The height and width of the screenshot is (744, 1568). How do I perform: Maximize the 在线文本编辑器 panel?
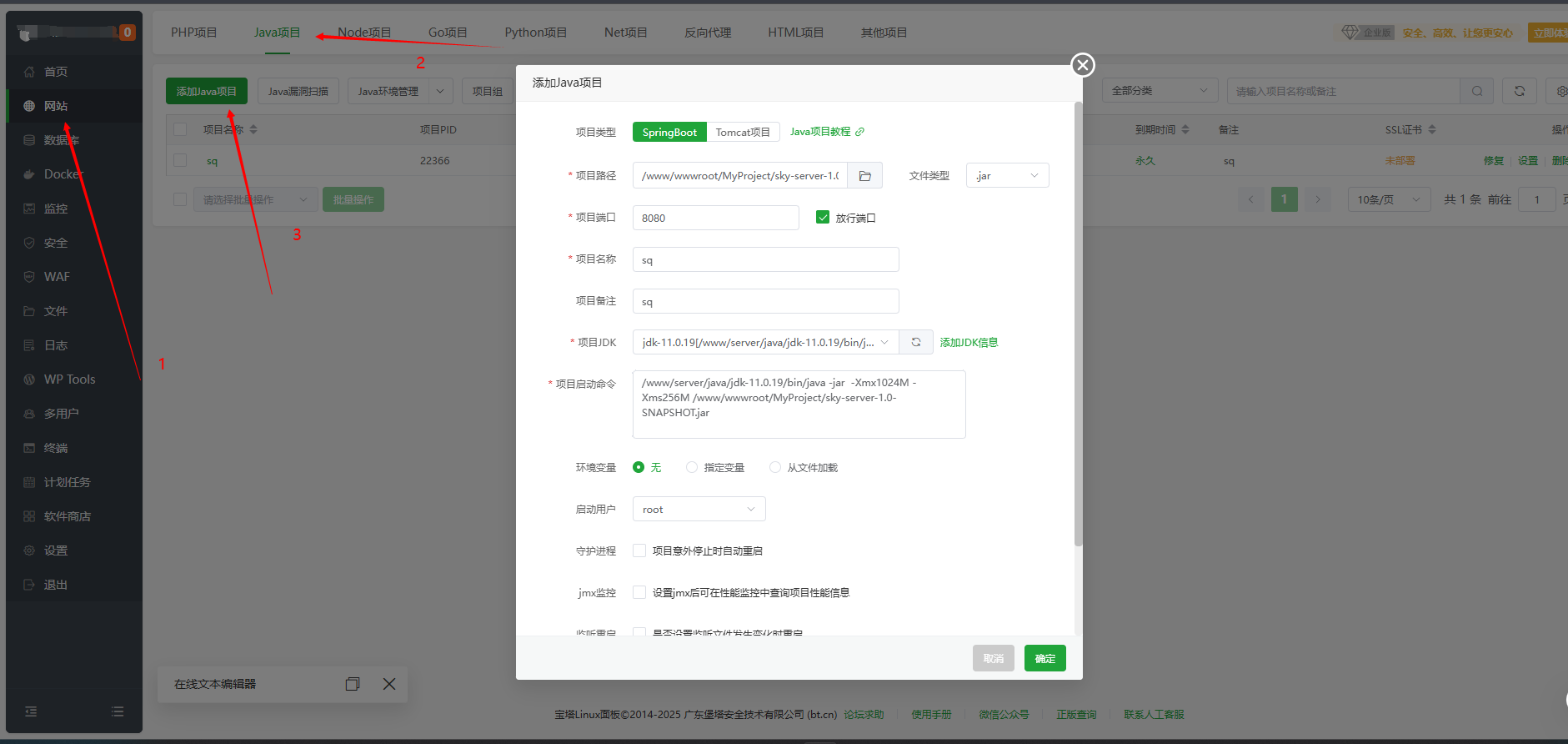click(353, 684)
